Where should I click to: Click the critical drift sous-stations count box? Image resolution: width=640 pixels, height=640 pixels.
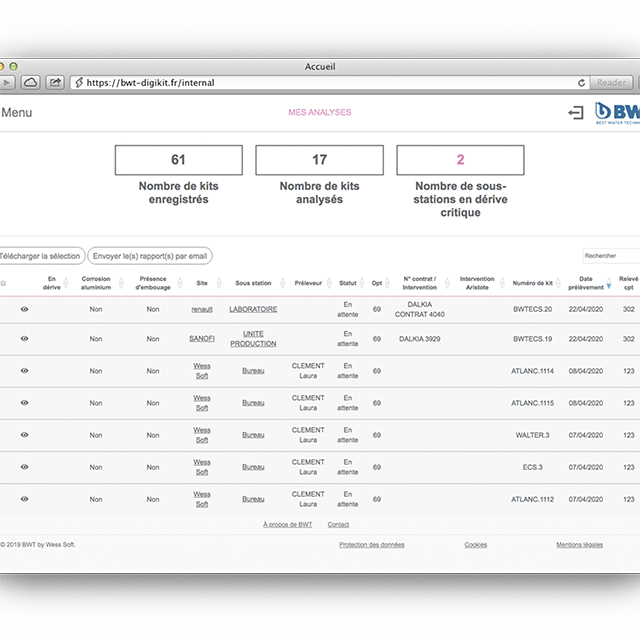(460, 160)
